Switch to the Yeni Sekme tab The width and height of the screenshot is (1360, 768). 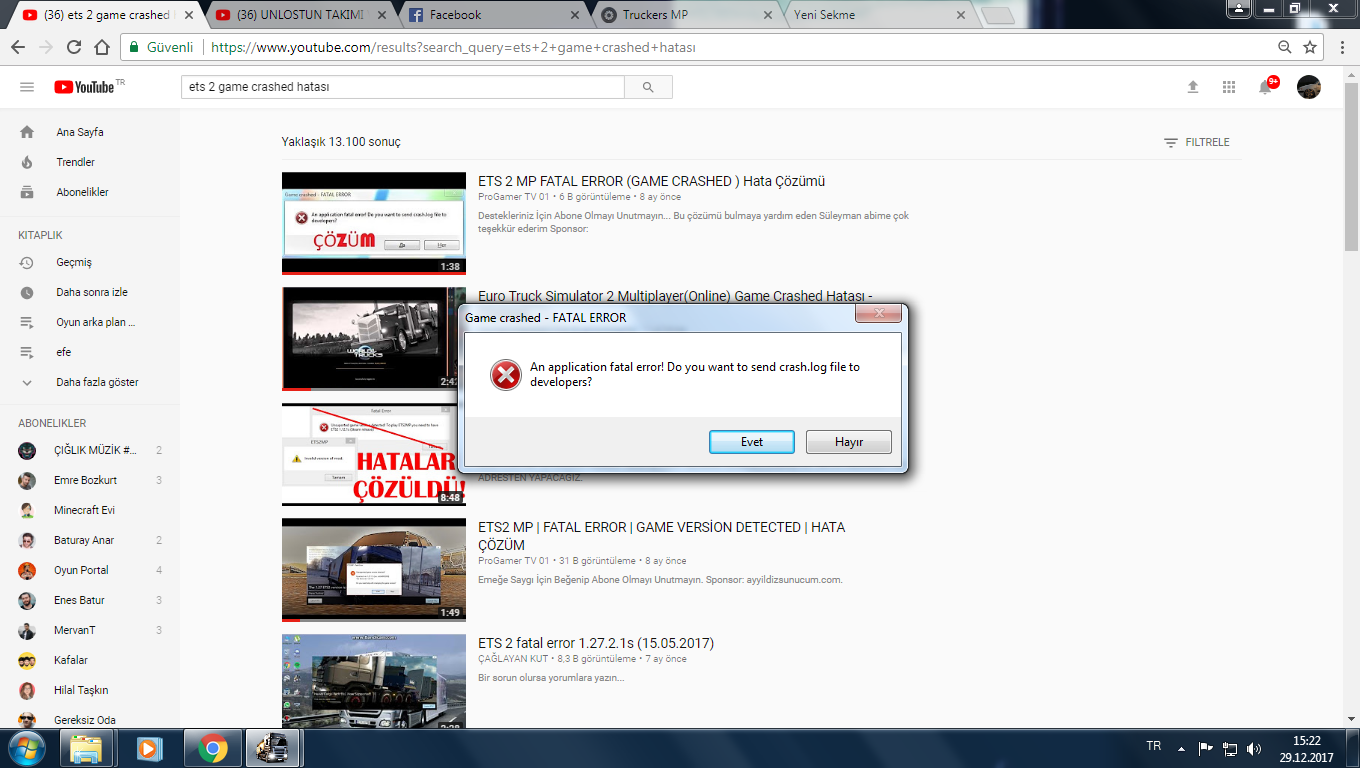click(878, 15)
